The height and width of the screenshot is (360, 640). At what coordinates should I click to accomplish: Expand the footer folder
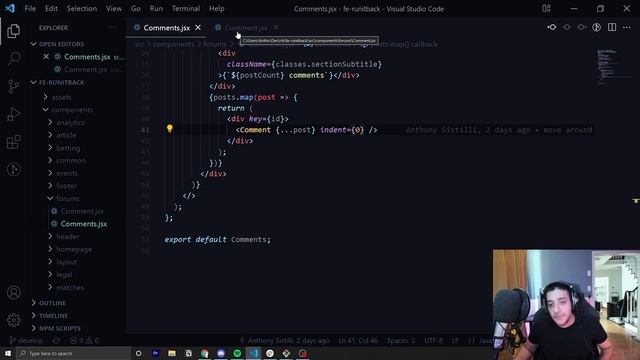click(66, 186)
